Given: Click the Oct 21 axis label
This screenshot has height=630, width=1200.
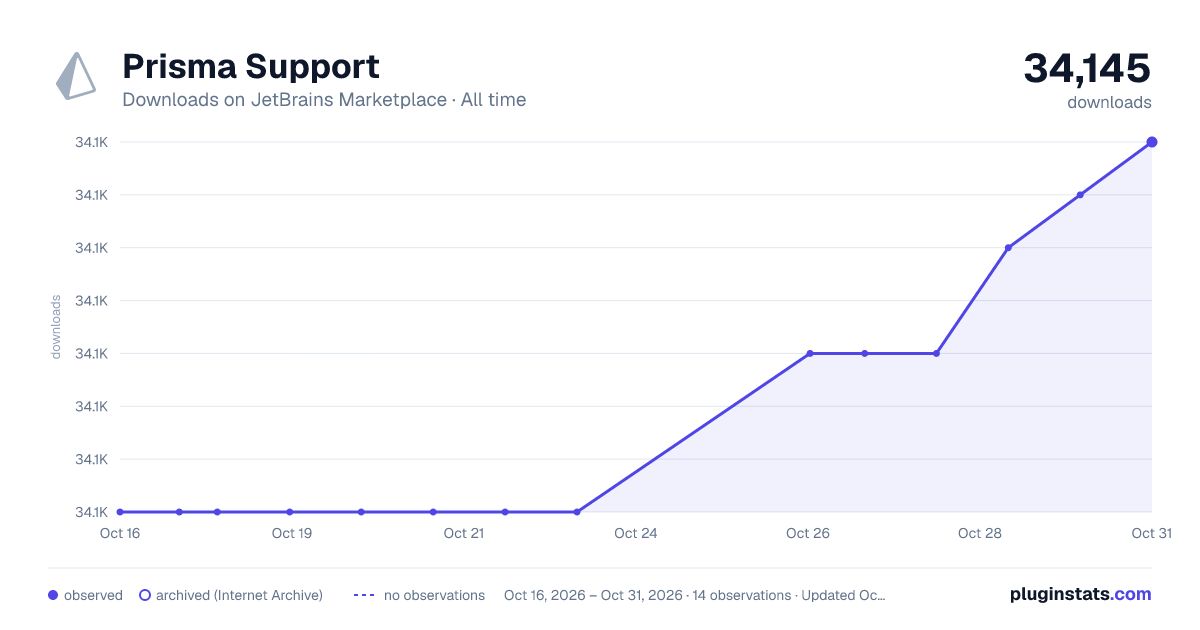Looking at the screenshot, I should coord(464,533).
